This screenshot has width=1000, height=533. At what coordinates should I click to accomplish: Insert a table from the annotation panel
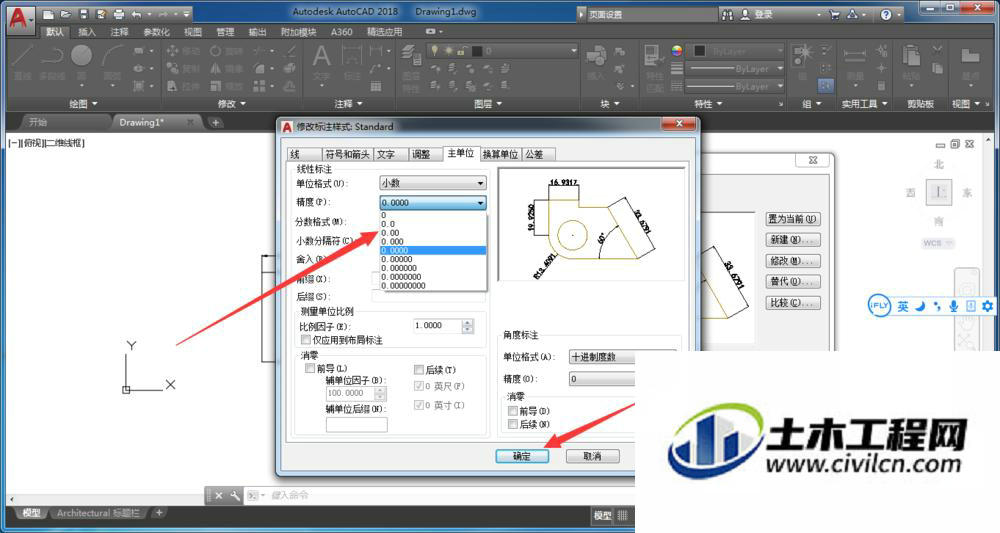[x=376, y=86]
